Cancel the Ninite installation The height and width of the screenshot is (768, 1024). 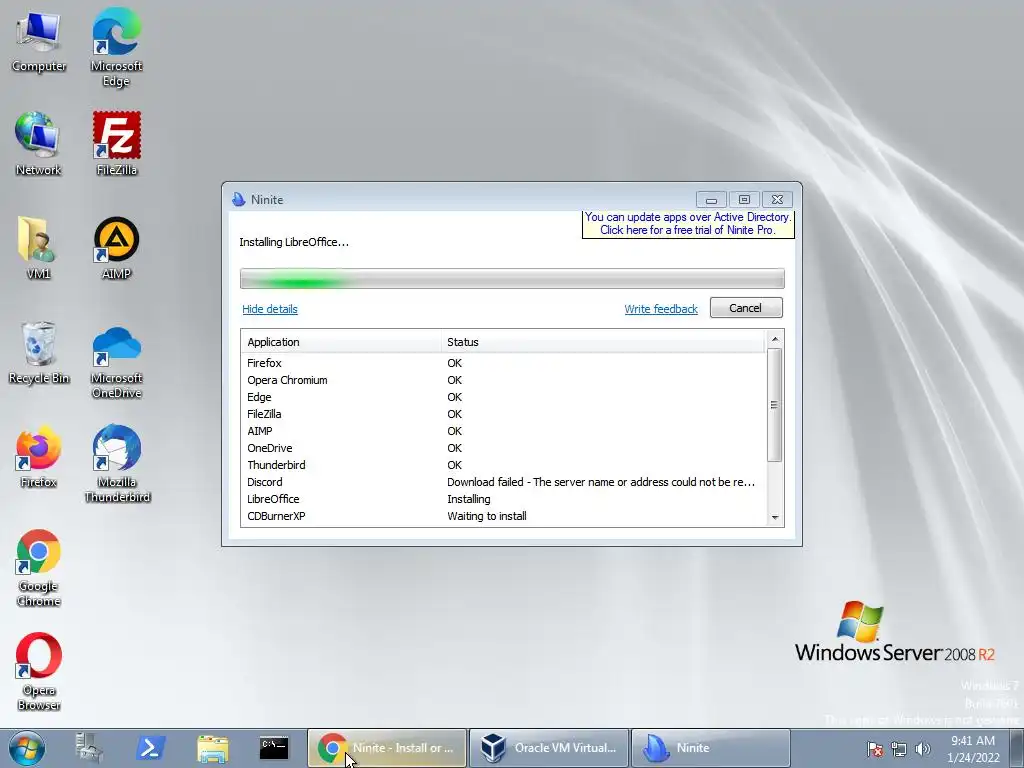[746, 308]
